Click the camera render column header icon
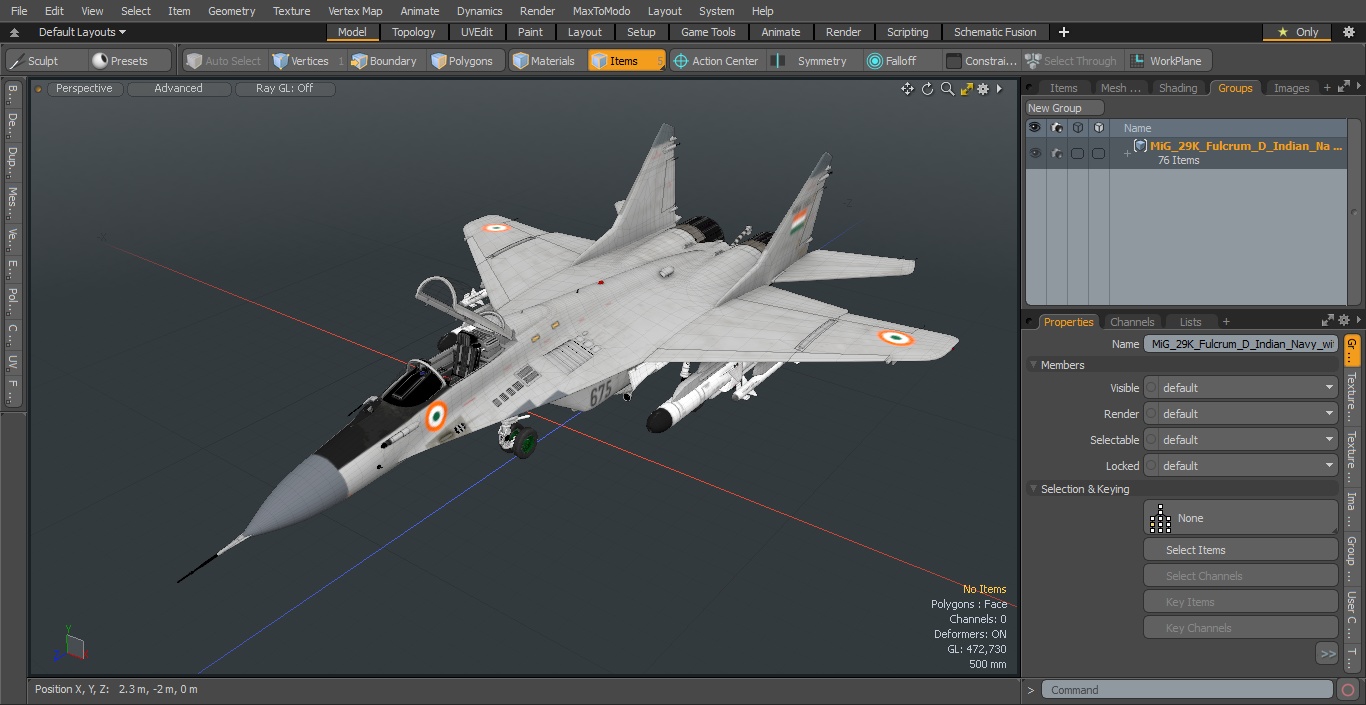Viewport: 1366px width, 705px height. click(x=1057, y=128)
